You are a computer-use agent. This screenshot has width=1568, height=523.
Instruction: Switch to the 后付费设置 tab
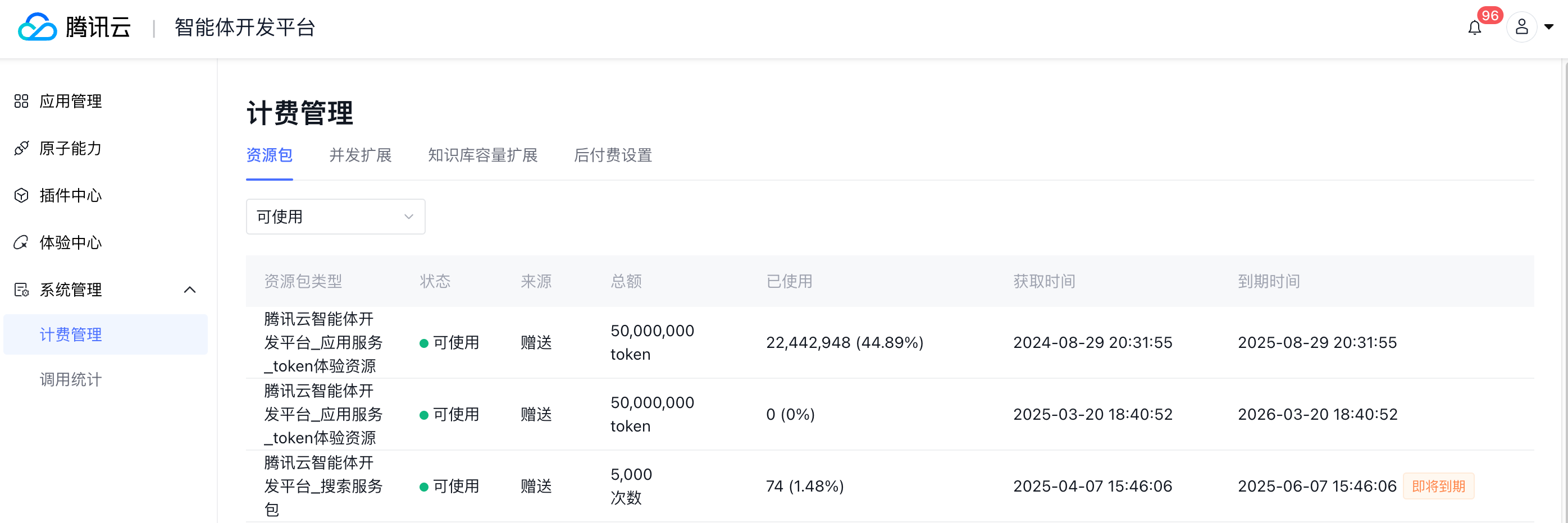pos(613,155)
